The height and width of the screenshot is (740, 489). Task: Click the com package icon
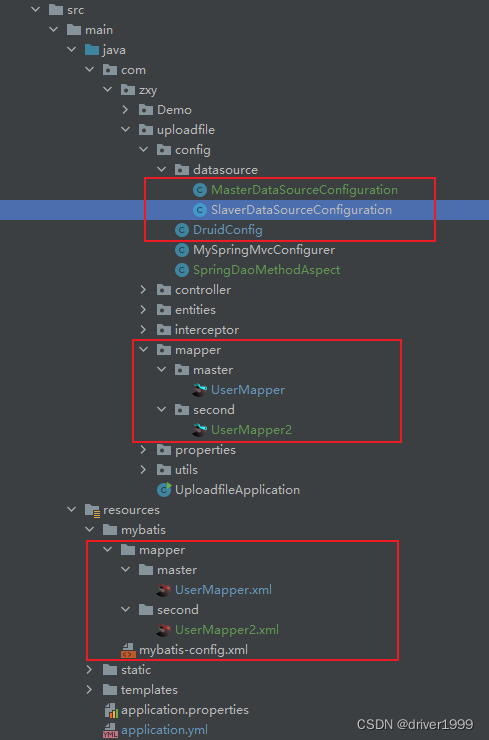click(110, 69)
